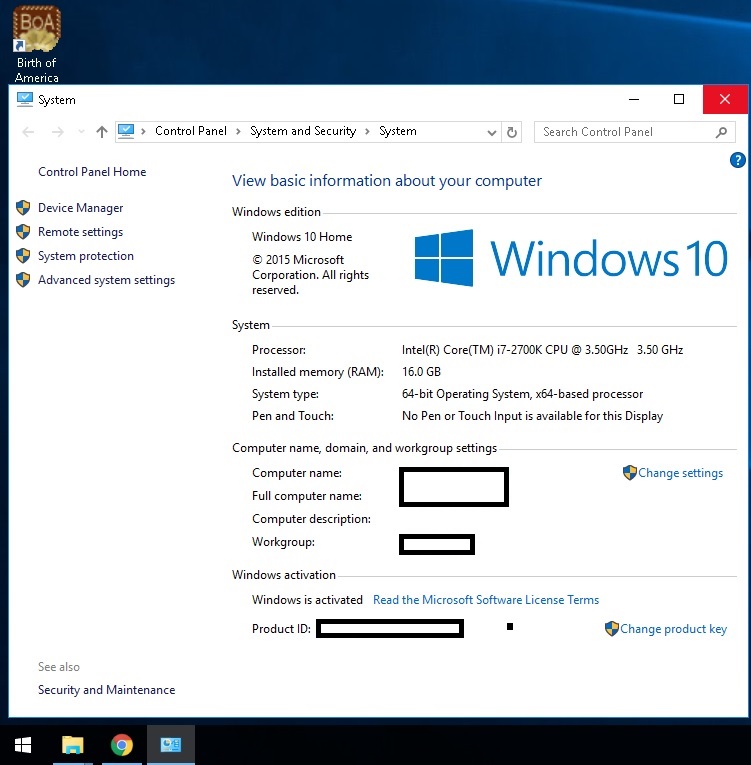Click shield icon beside Advanced system settings

click(x=23, y=280)
